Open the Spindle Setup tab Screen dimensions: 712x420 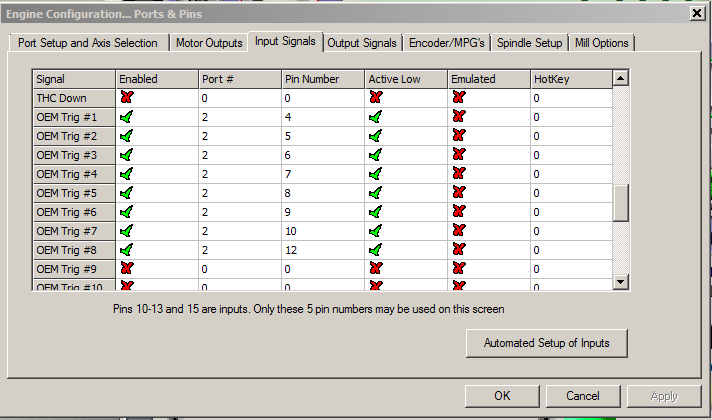pos(529,43)
